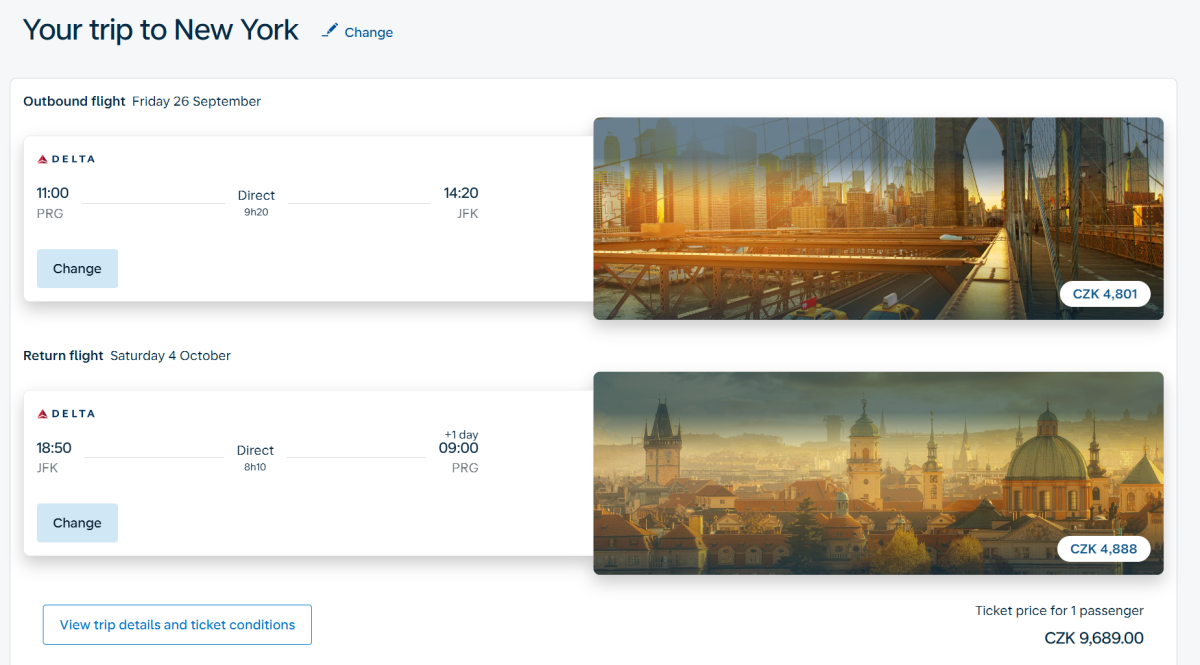Viewport: 1200px width, 665px height.
Task: Click the 11:00 PRG departure time
Action: point(53,202)
